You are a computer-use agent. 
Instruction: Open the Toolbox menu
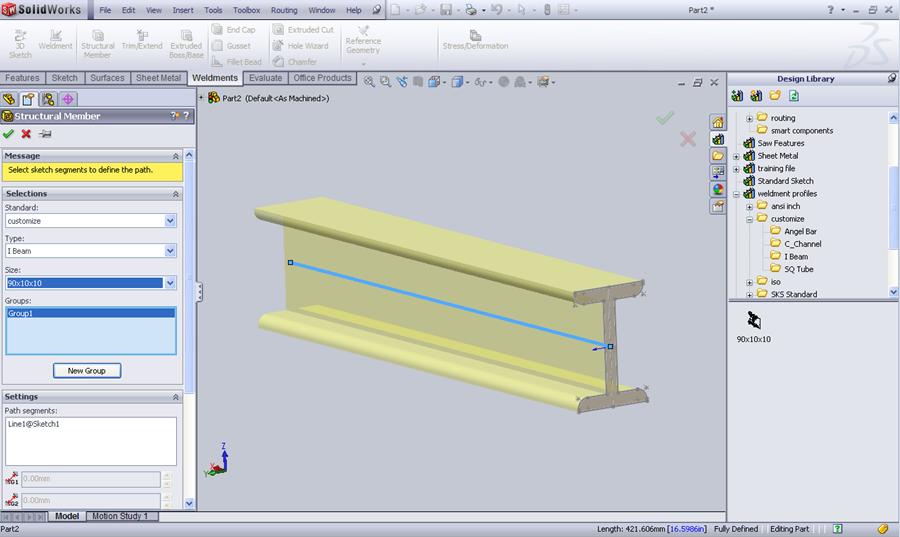pos(246,10)
